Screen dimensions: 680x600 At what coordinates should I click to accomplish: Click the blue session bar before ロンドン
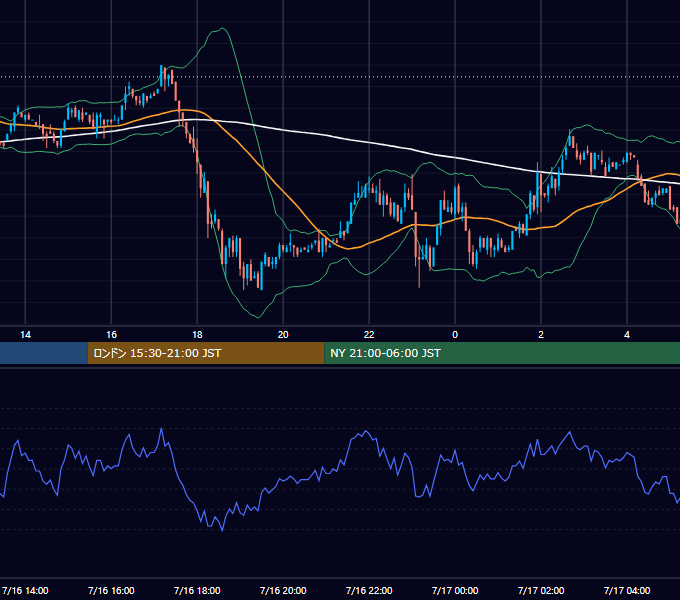(x=44, y=353)
